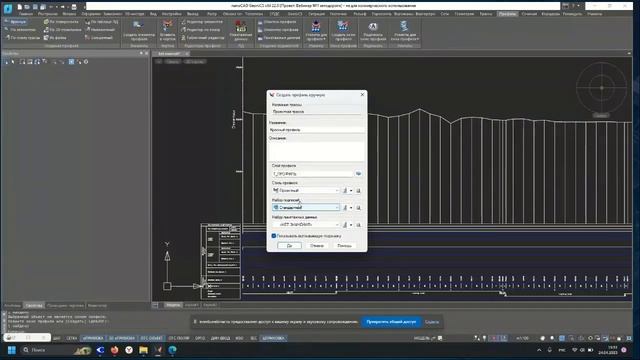Click into the Описание text area
The image size is (640, 360).
coord(316,151)
